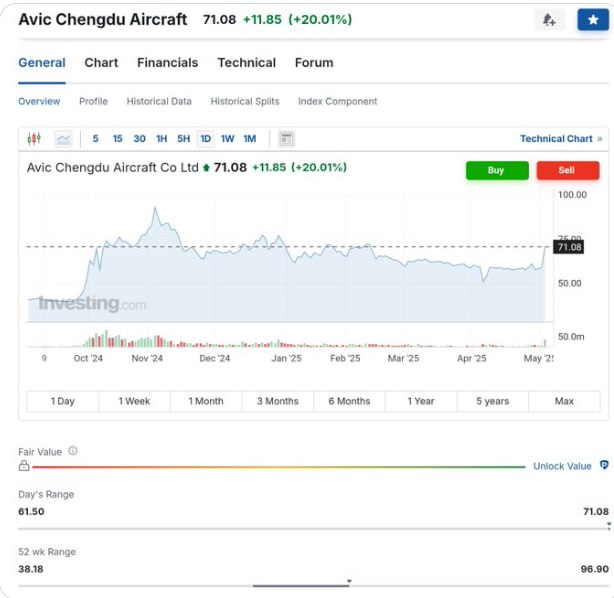Set chart interval to 1M
Image resolution: width=614 pixels, height=598 pixels.
[x=250, y=139]
